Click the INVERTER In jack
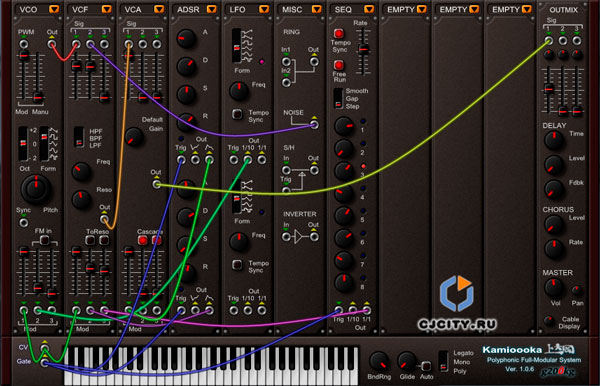This screenshot has height=386, width=600. click(286, 237)
